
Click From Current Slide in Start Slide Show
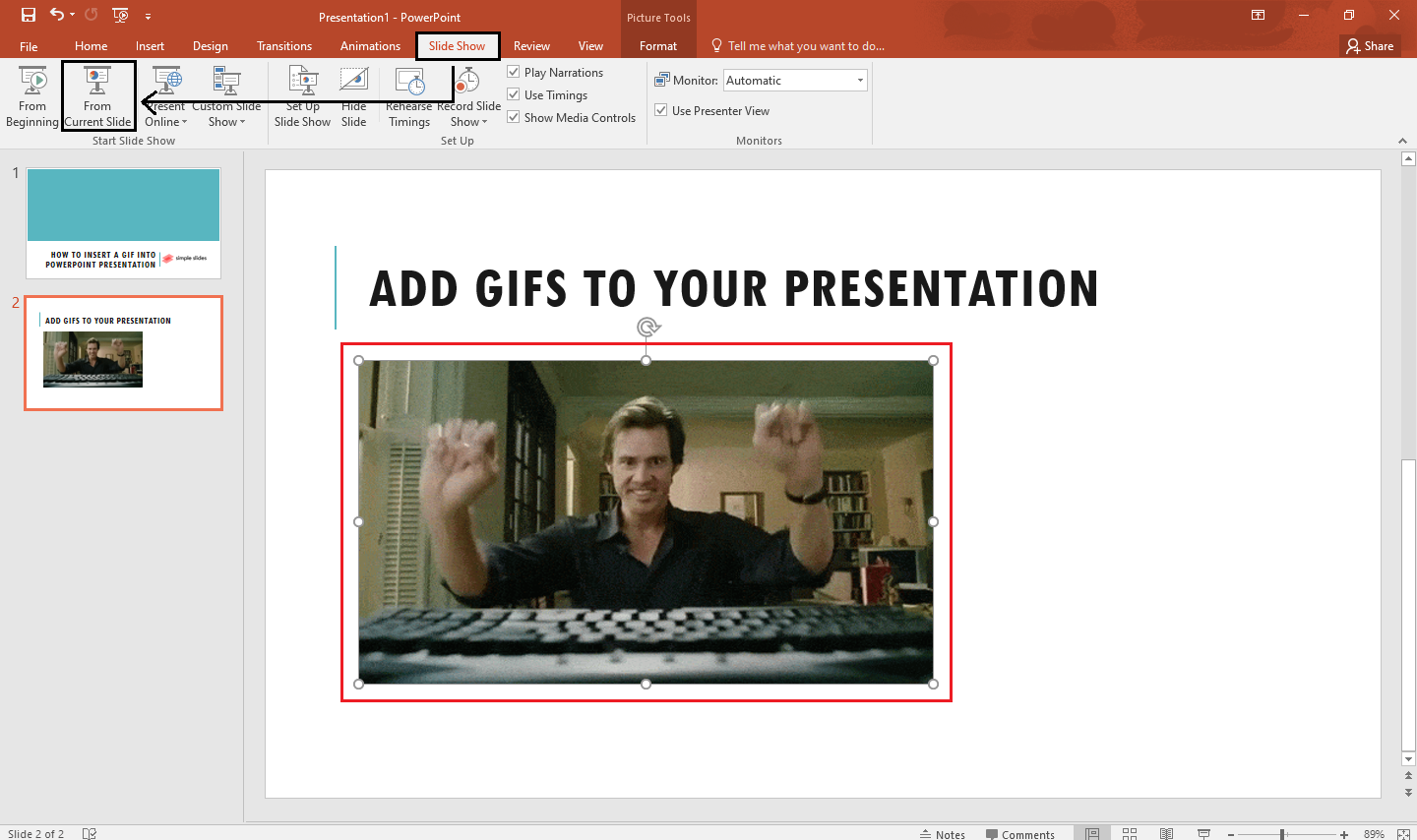coord(97,95)
